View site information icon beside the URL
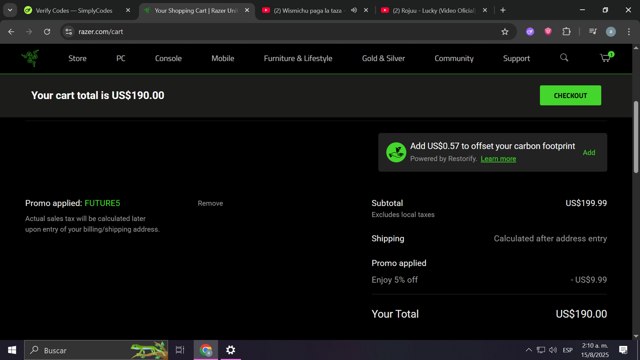640x360 pixels. (x=69, y=31)
